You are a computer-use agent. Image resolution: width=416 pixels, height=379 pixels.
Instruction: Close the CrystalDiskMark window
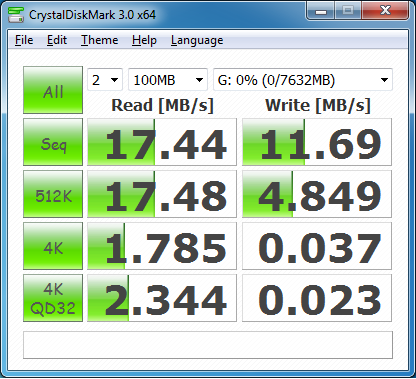pyautogui.click(x=385, y=11)
